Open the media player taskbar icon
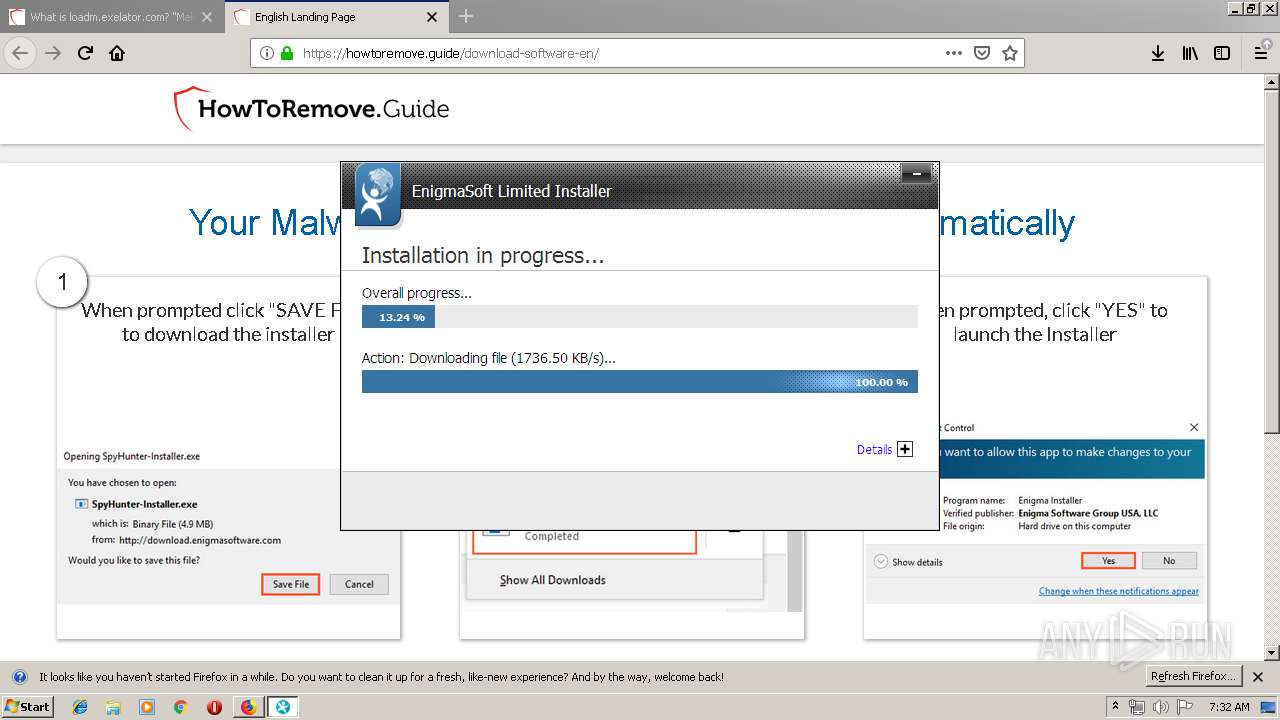Screen dimensions: 1280x720 coord(147,707)
